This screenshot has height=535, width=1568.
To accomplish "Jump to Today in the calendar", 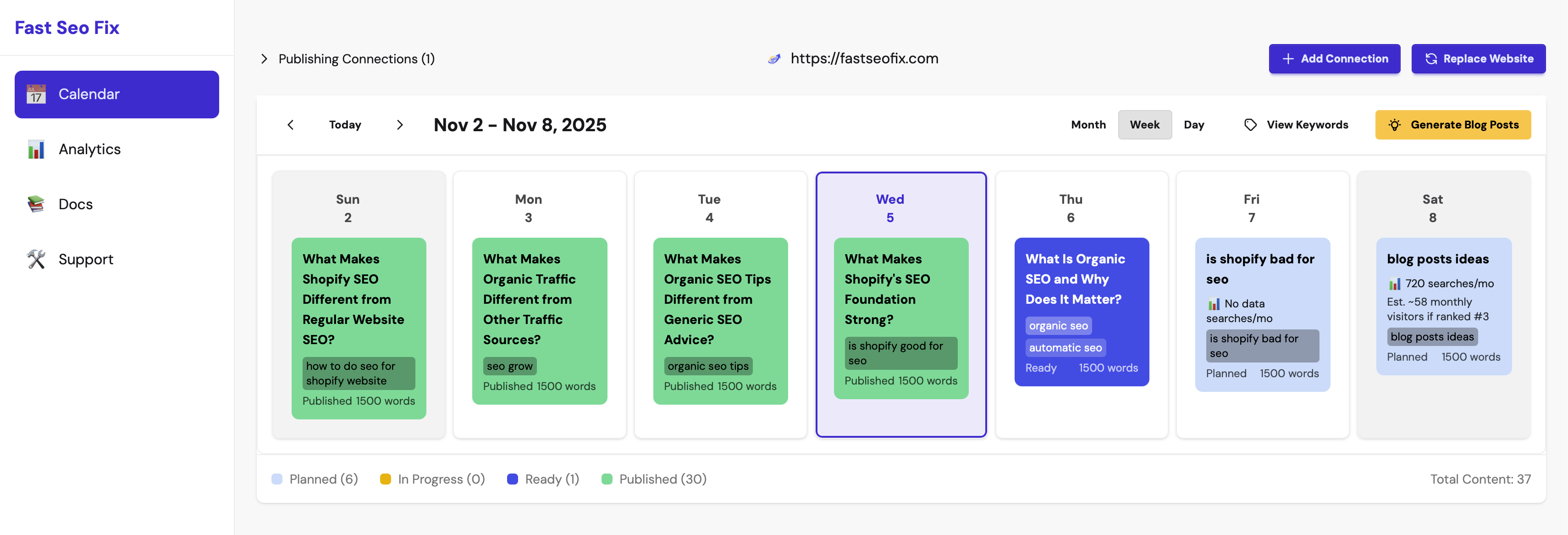I will point(344,125).
